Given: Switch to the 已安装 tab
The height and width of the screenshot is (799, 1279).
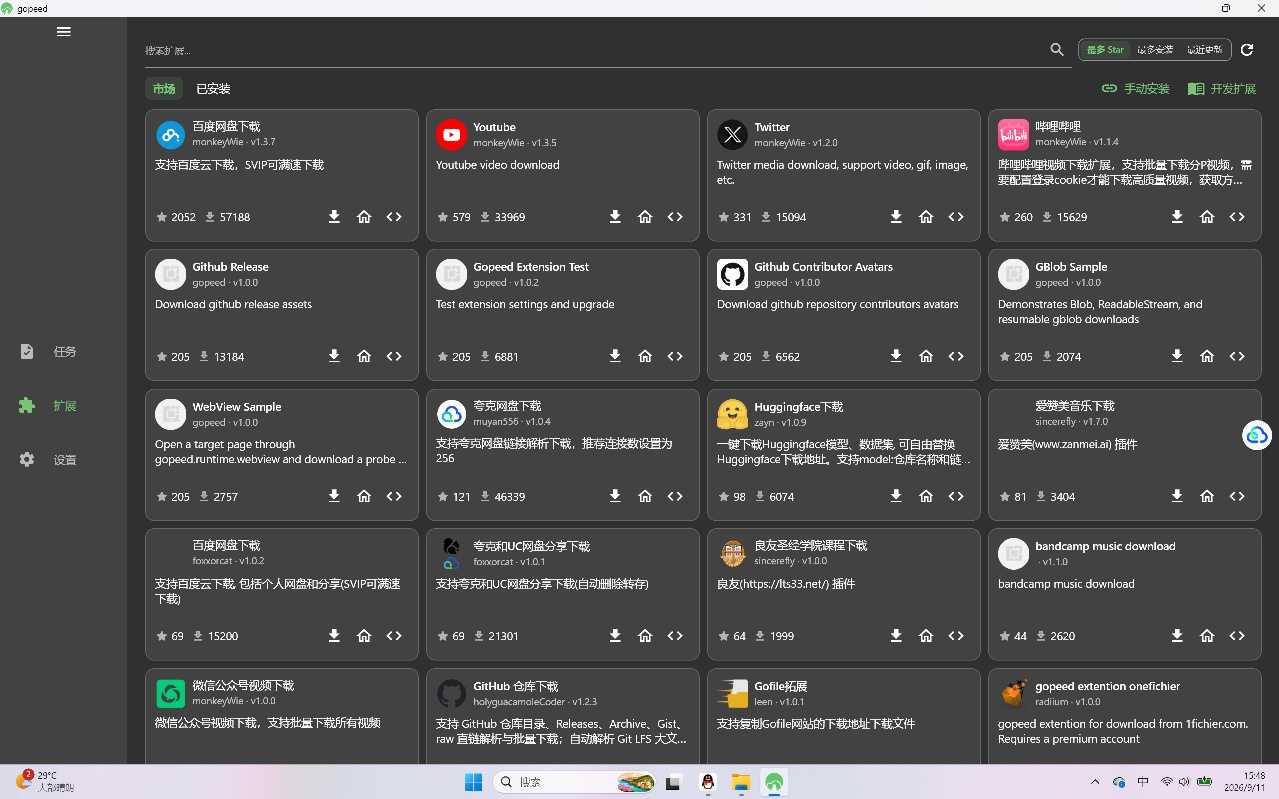Looking at the screenshot, I should (213, 89).
